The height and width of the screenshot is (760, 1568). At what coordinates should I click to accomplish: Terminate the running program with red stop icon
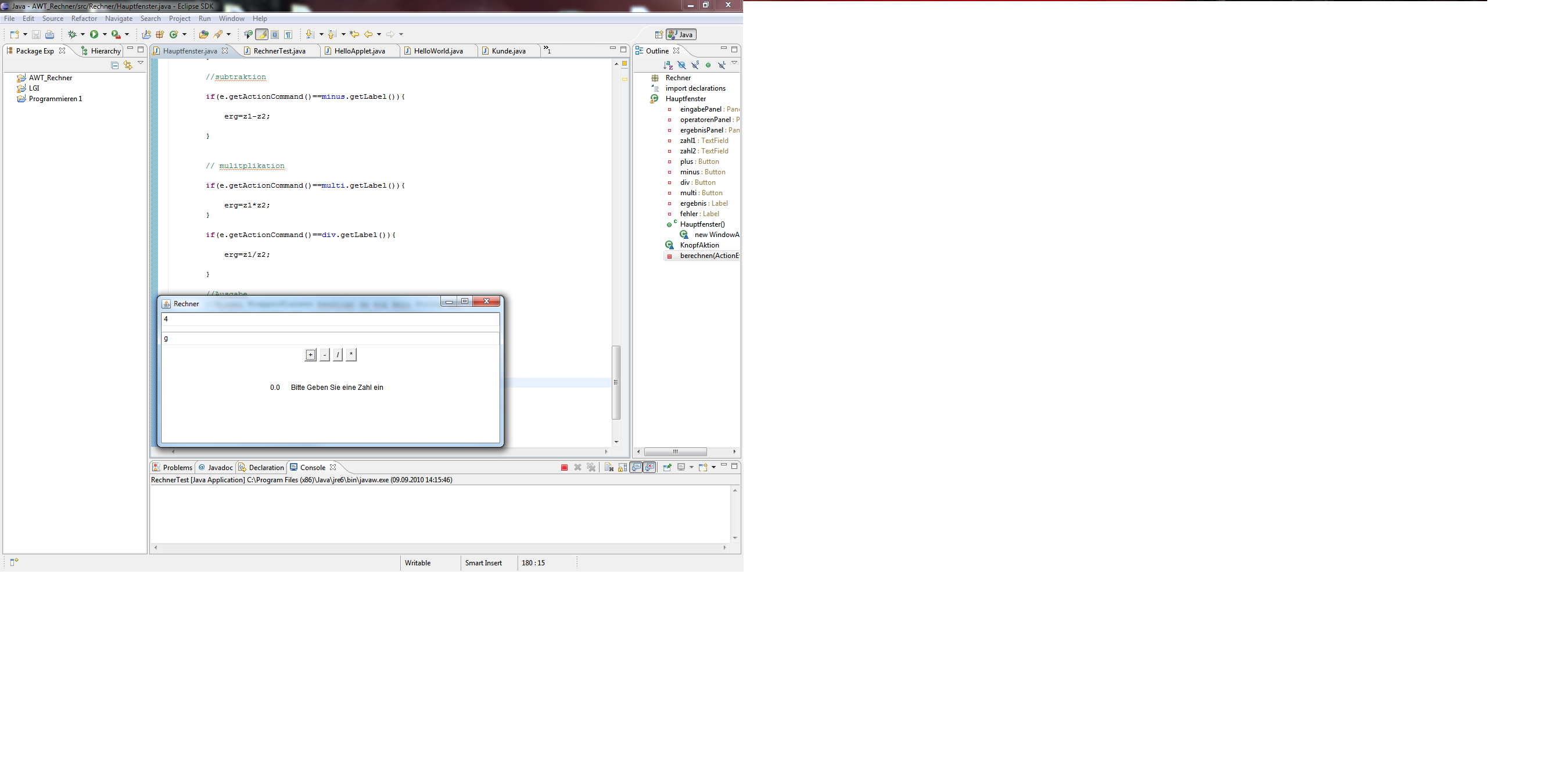(x=564, y=468)
